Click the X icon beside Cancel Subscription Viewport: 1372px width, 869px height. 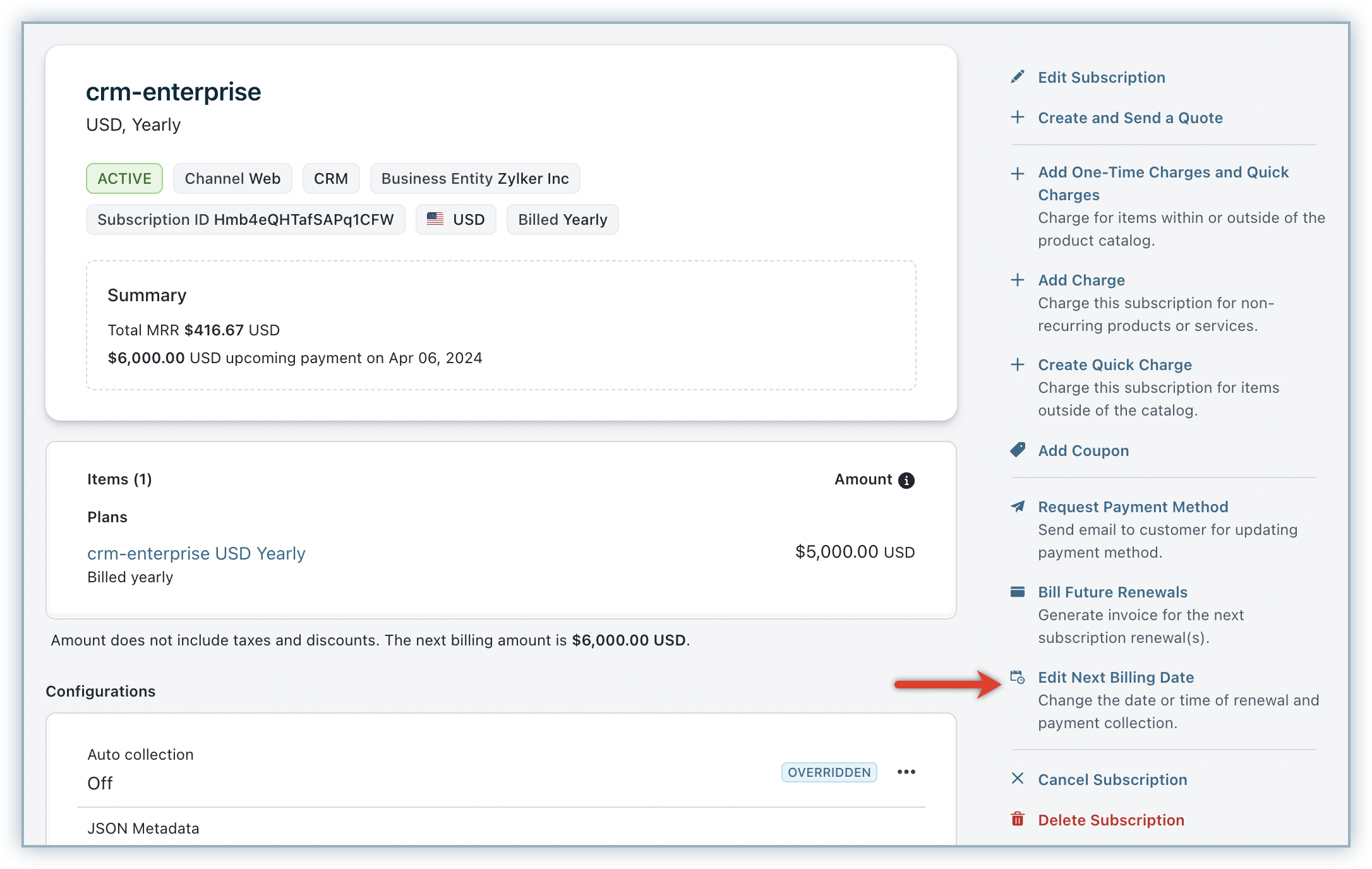tap(1017, 779)
